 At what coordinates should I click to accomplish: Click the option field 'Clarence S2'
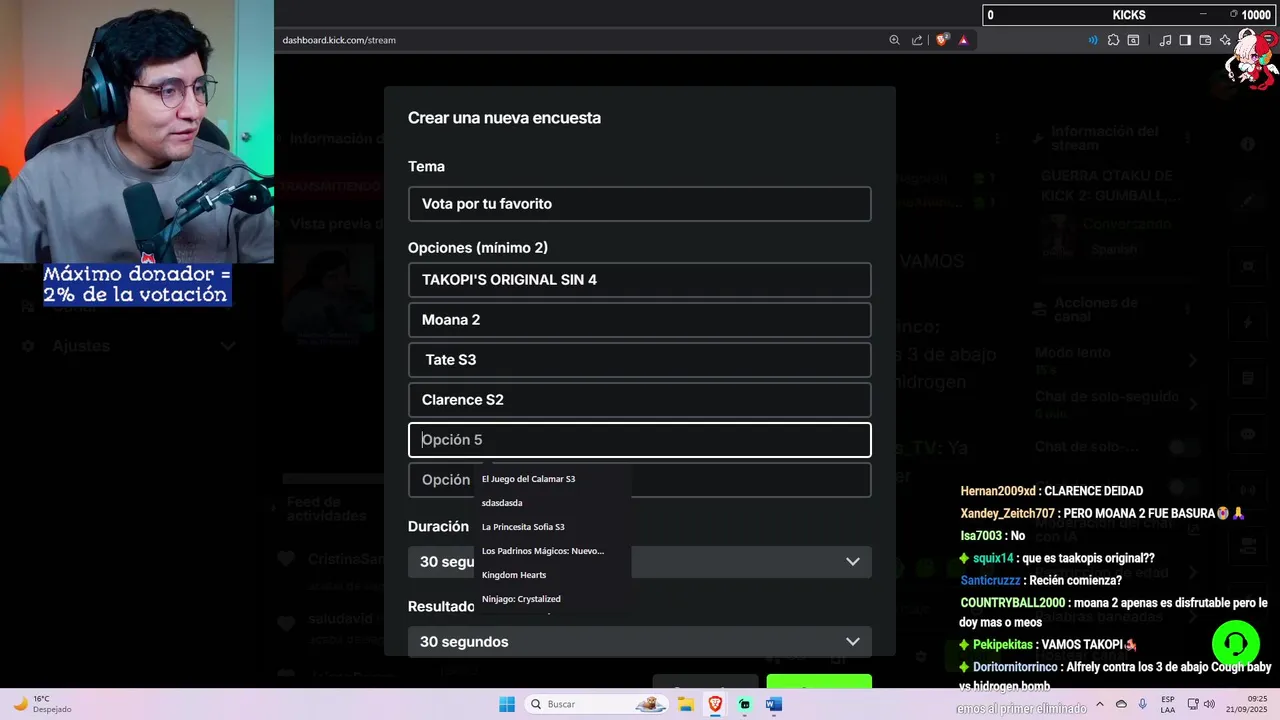[x=639, y=400]
